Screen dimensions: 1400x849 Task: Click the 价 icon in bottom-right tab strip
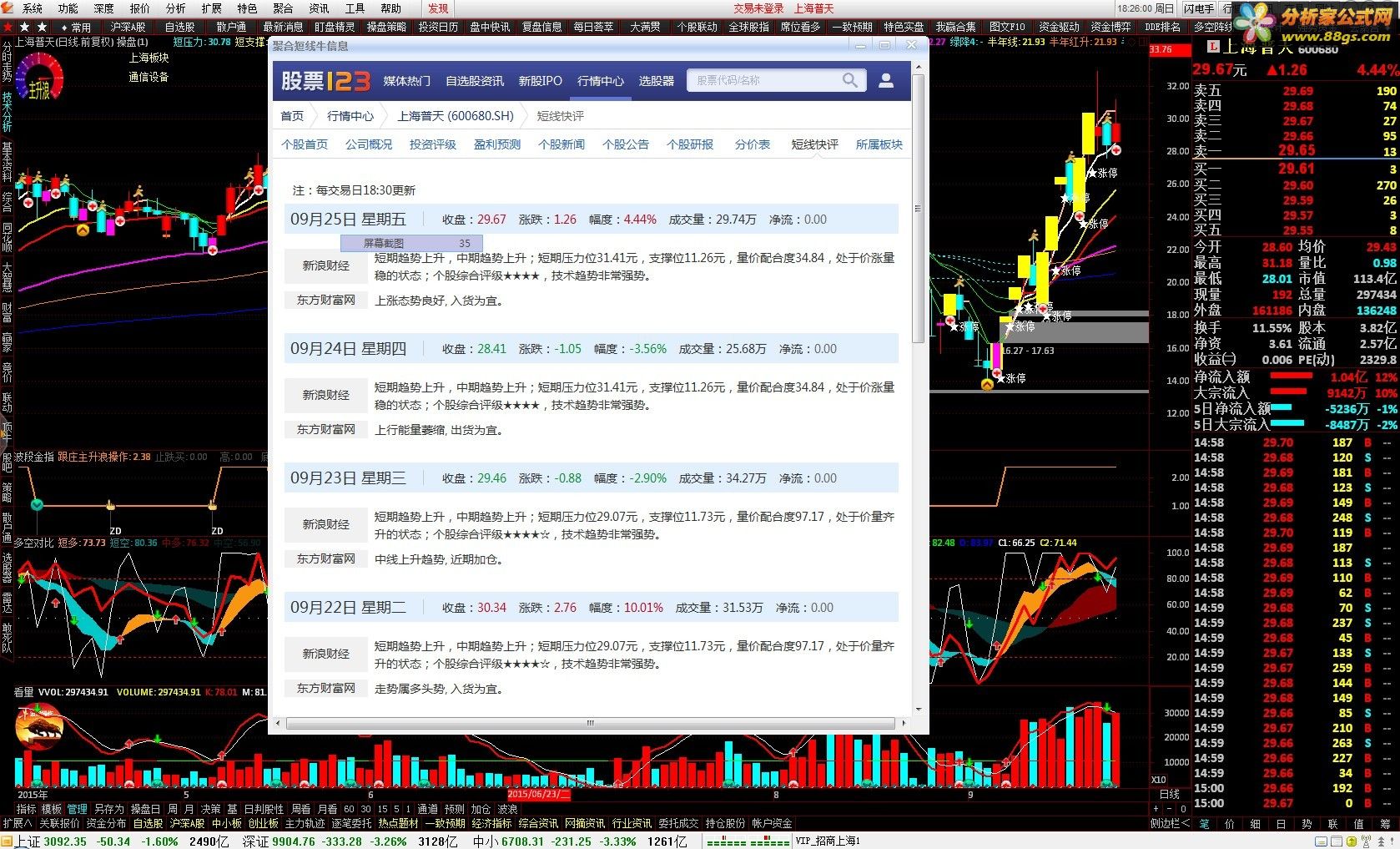tap(1230, 823)
